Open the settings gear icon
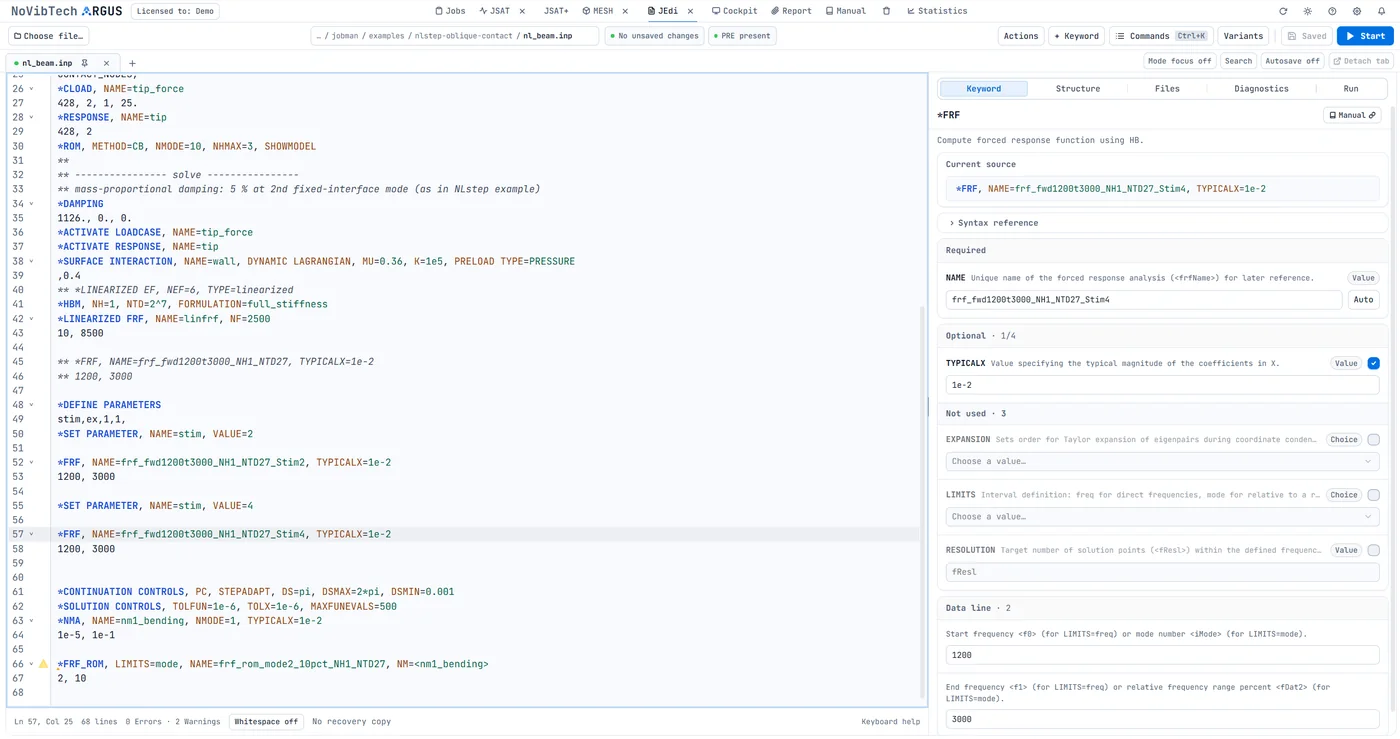 pyautogui.click(x=1357, y=11)
